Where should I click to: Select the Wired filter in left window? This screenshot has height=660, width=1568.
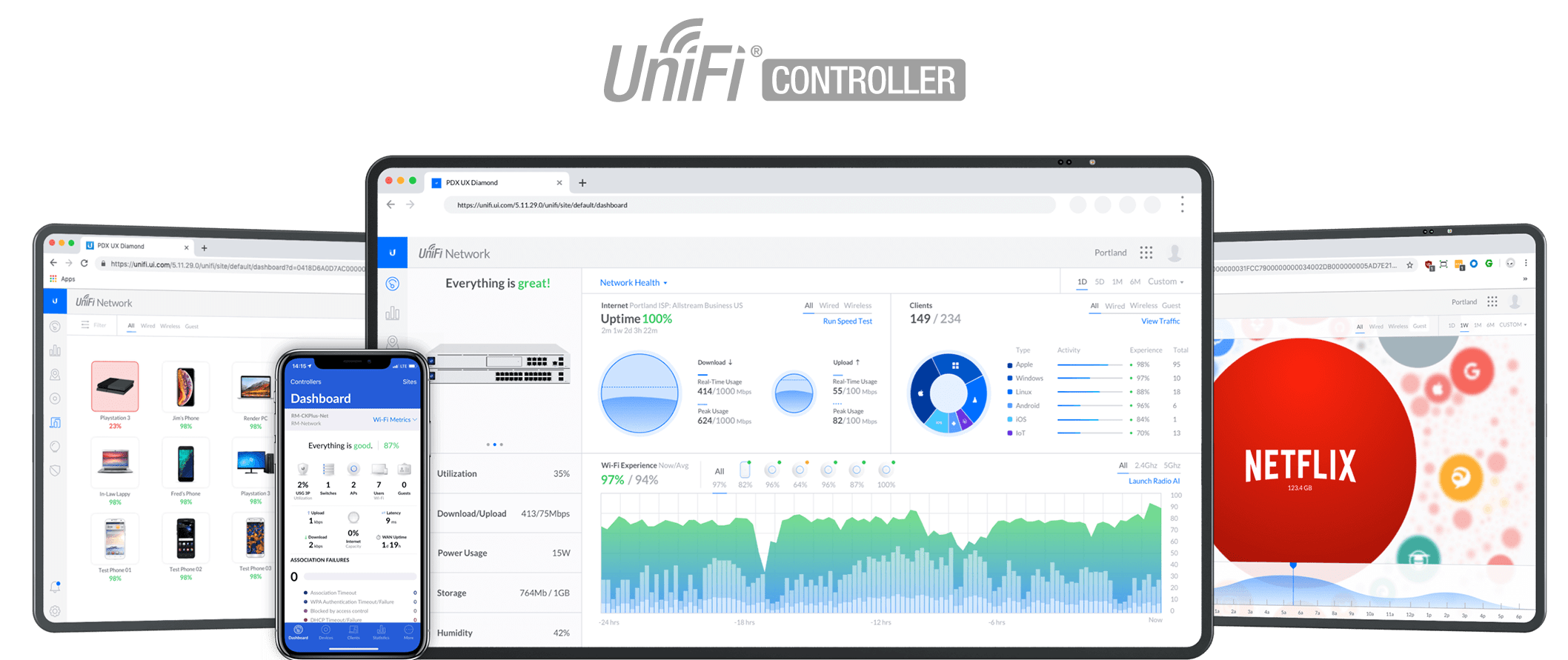coord(148,326)
